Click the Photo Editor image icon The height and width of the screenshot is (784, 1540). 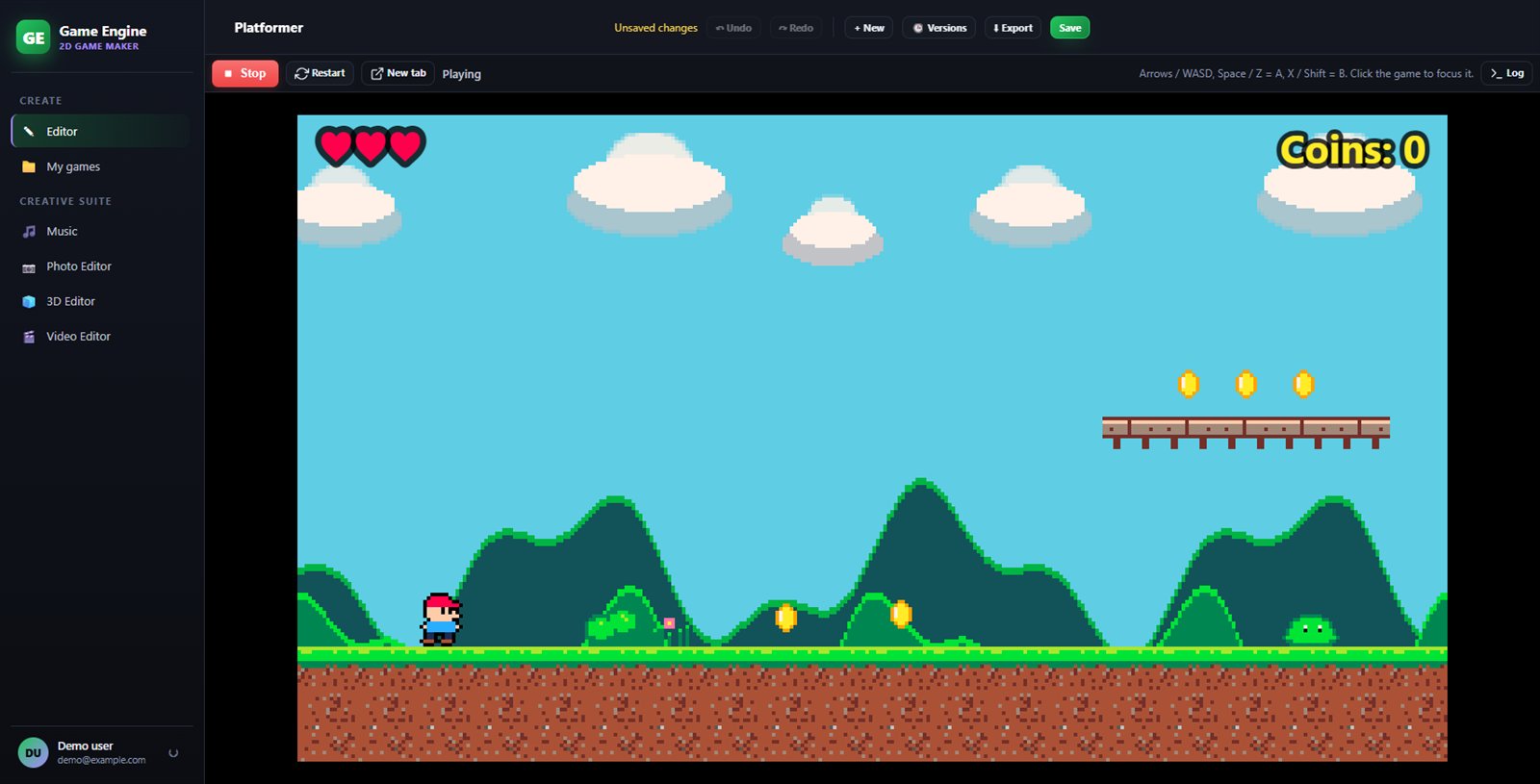29,266
